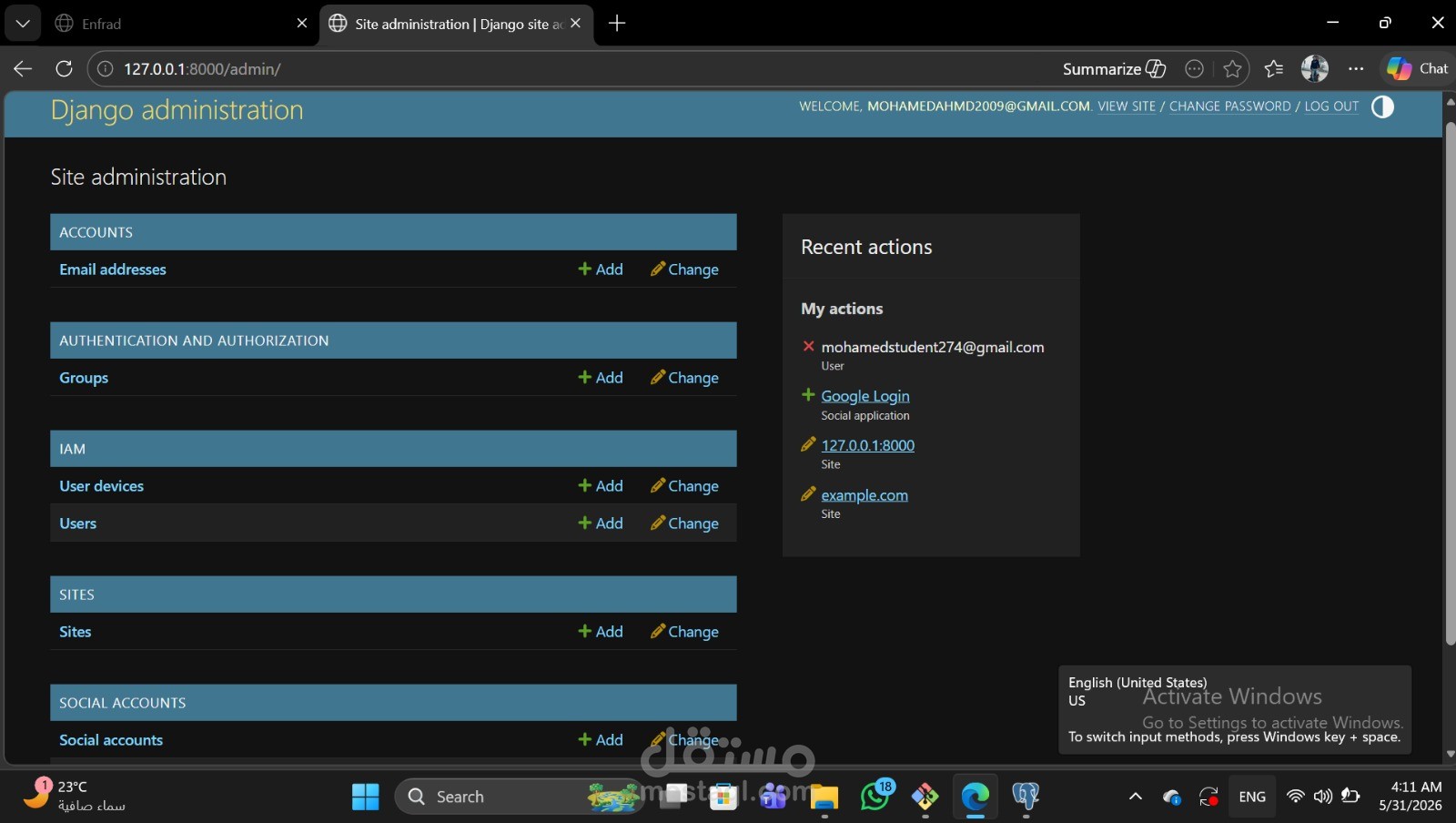Refresh the admin page
1456x823 pixels.
click(x=64, y=69)
